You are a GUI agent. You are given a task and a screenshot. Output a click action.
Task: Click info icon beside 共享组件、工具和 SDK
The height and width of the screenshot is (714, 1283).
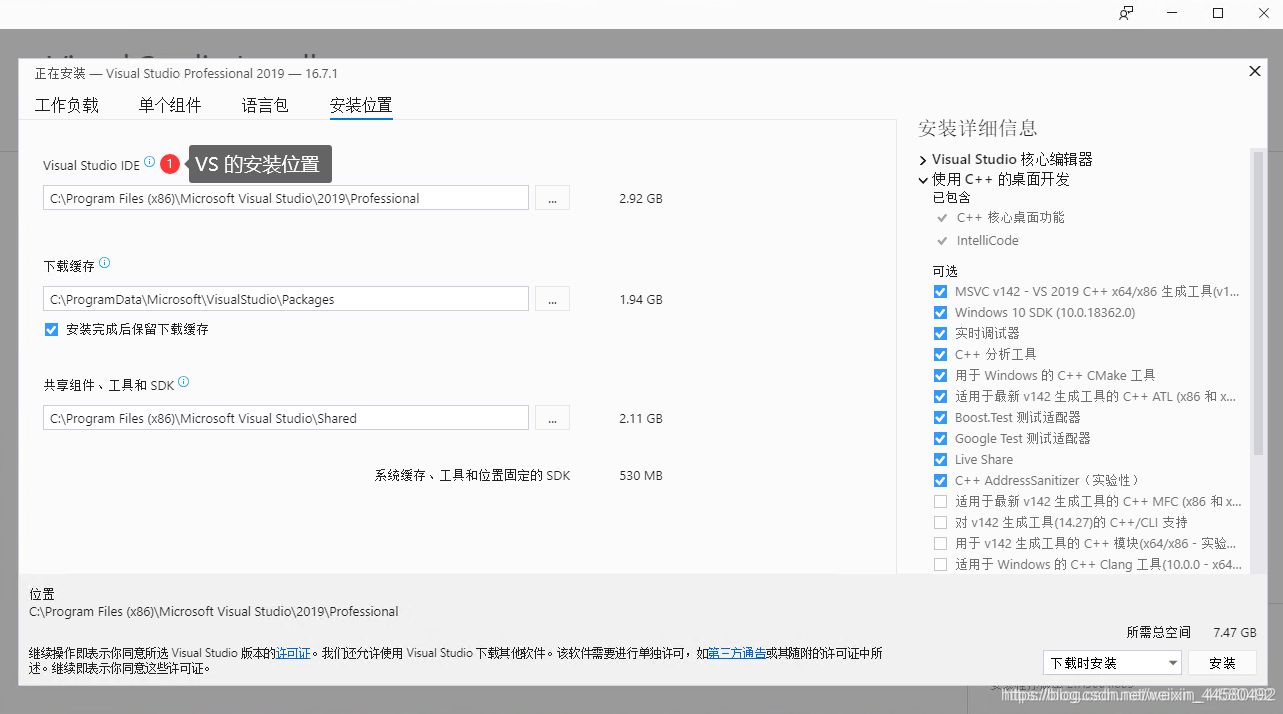point(183,382)
